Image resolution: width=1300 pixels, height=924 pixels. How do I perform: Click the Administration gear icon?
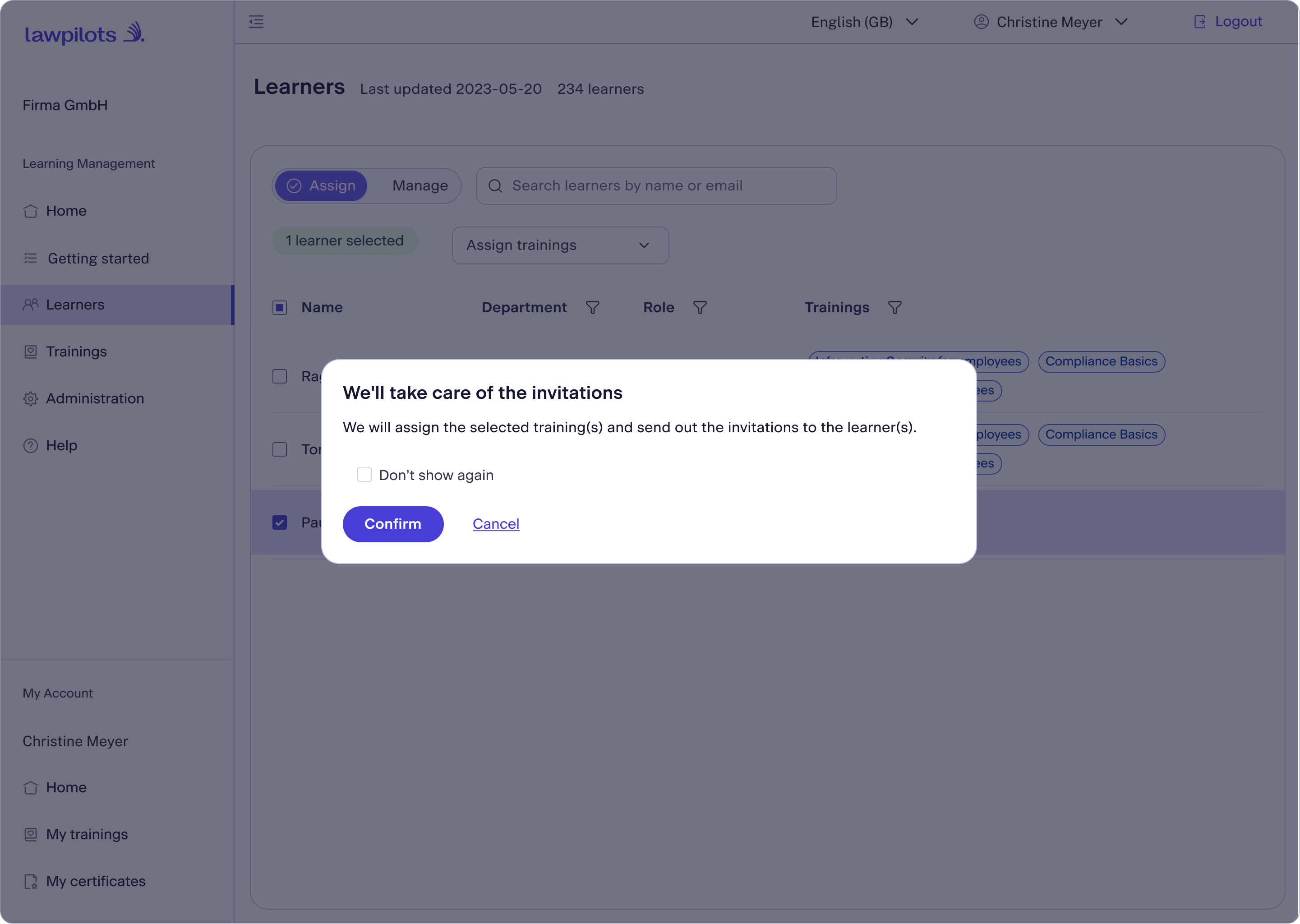[x=31, y=399]
